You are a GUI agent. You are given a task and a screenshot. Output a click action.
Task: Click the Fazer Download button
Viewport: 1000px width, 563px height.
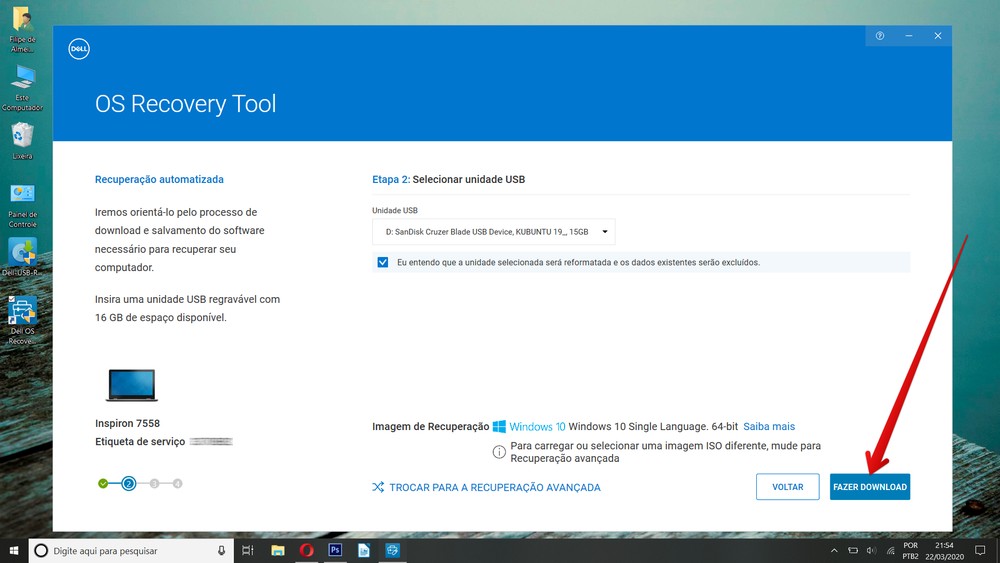[x=870, y=487]
